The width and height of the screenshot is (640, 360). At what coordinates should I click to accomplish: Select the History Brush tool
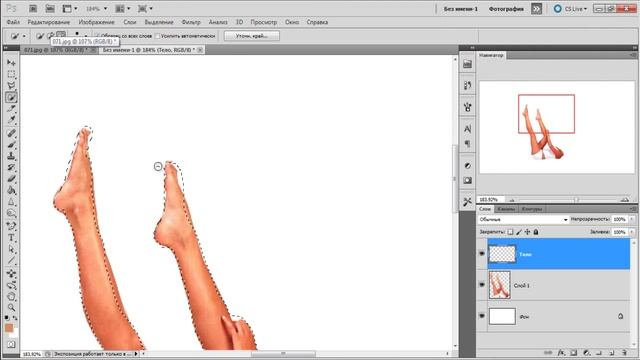pos(11,167)
